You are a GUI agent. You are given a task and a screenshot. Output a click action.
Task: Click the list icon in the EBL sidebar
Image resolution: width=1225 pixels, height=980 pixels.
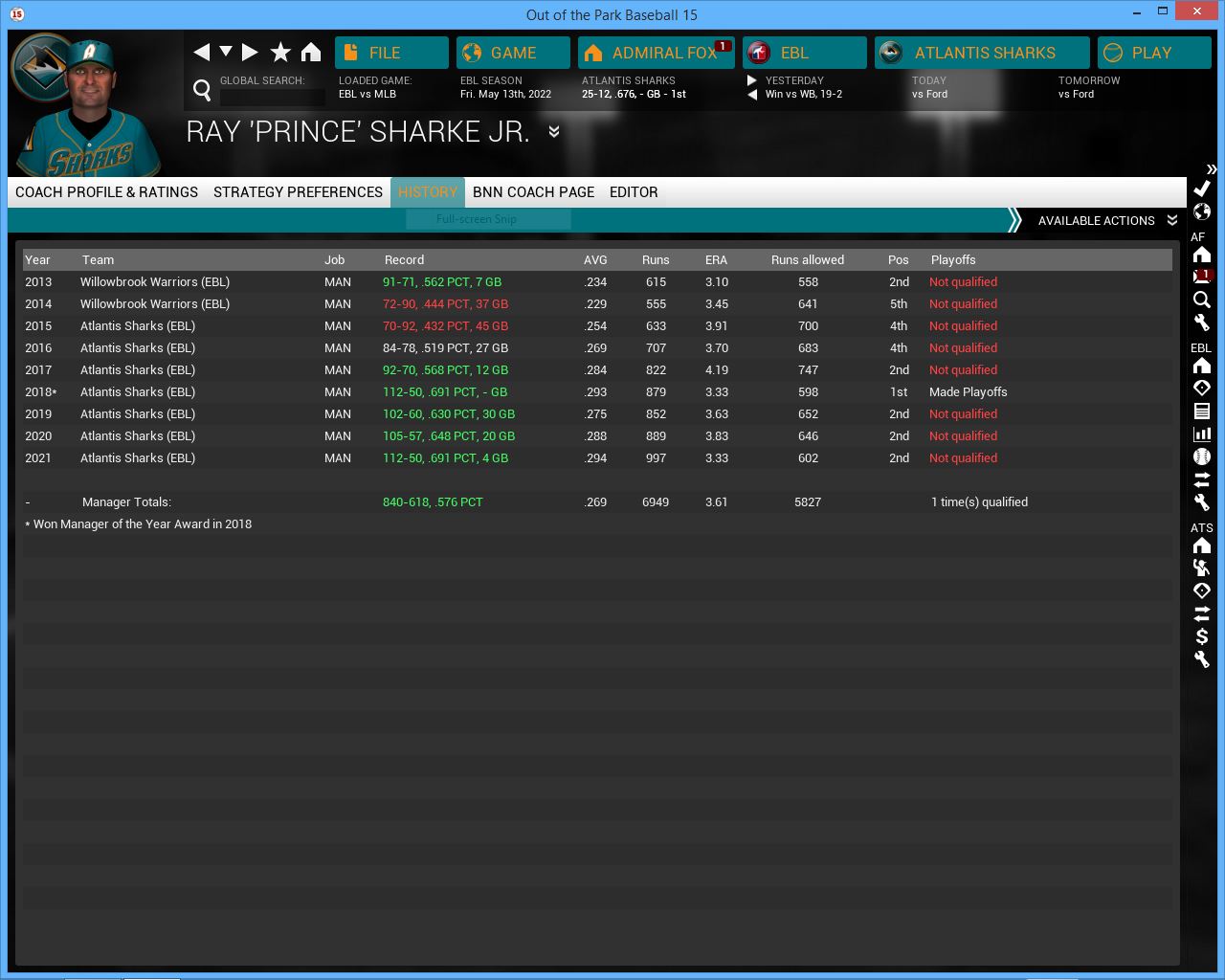1202,411
